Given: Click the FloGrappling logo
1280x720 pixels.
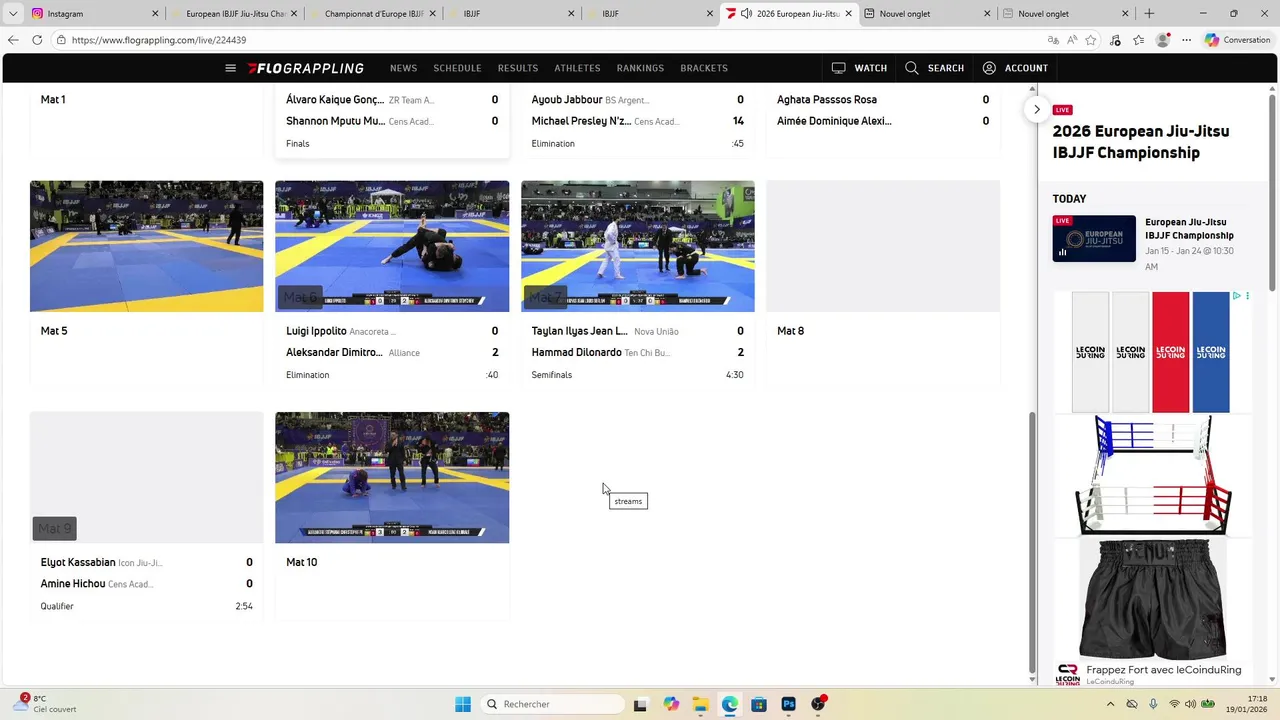Looking at the screenshot, I should pos(306,68).
